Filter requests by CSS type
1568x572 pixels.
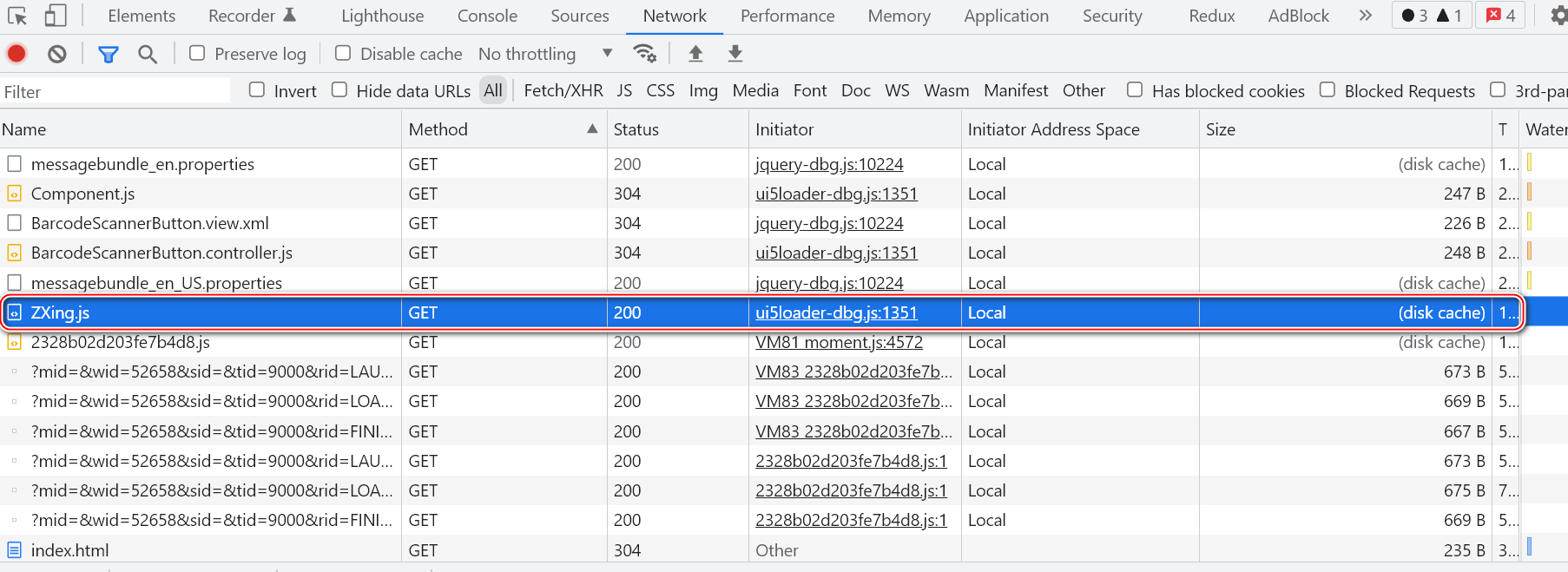[661, 90]
